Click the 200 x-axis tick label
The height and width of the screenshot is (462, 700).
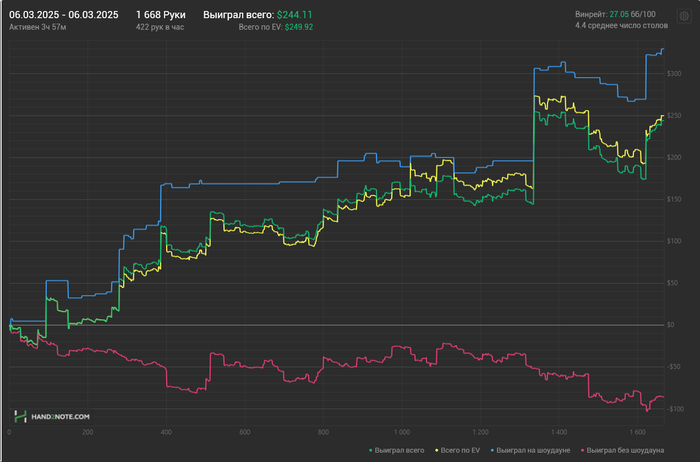tap(88, 432)
